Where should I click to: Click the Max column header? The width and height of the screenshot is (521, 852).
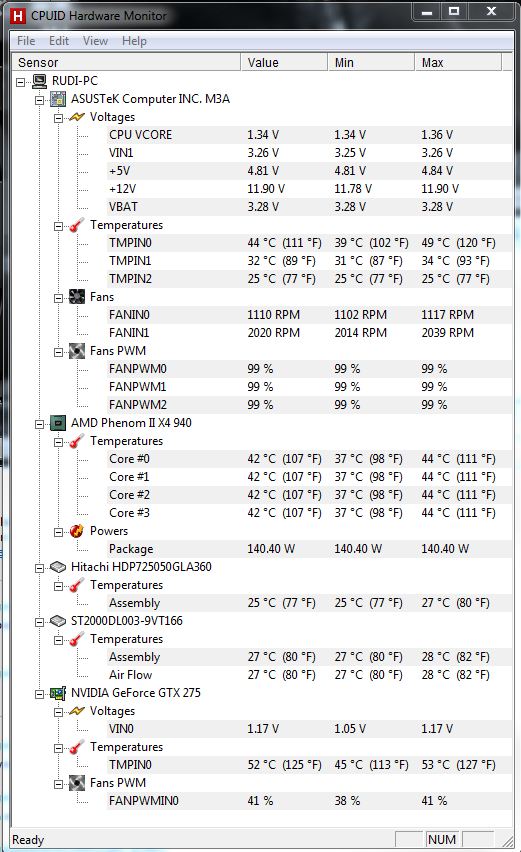pos(458,62)
